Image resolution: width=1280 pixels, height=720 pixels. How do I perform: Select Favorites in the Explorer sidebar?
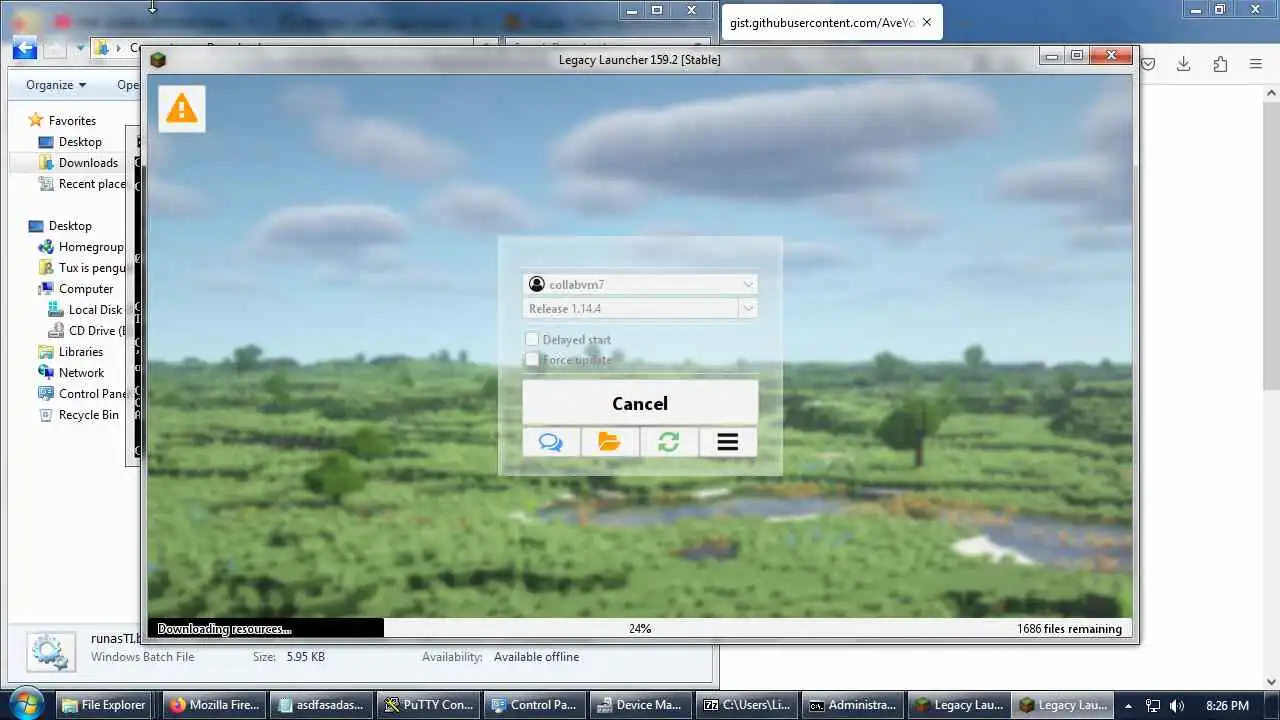(72, 120)
